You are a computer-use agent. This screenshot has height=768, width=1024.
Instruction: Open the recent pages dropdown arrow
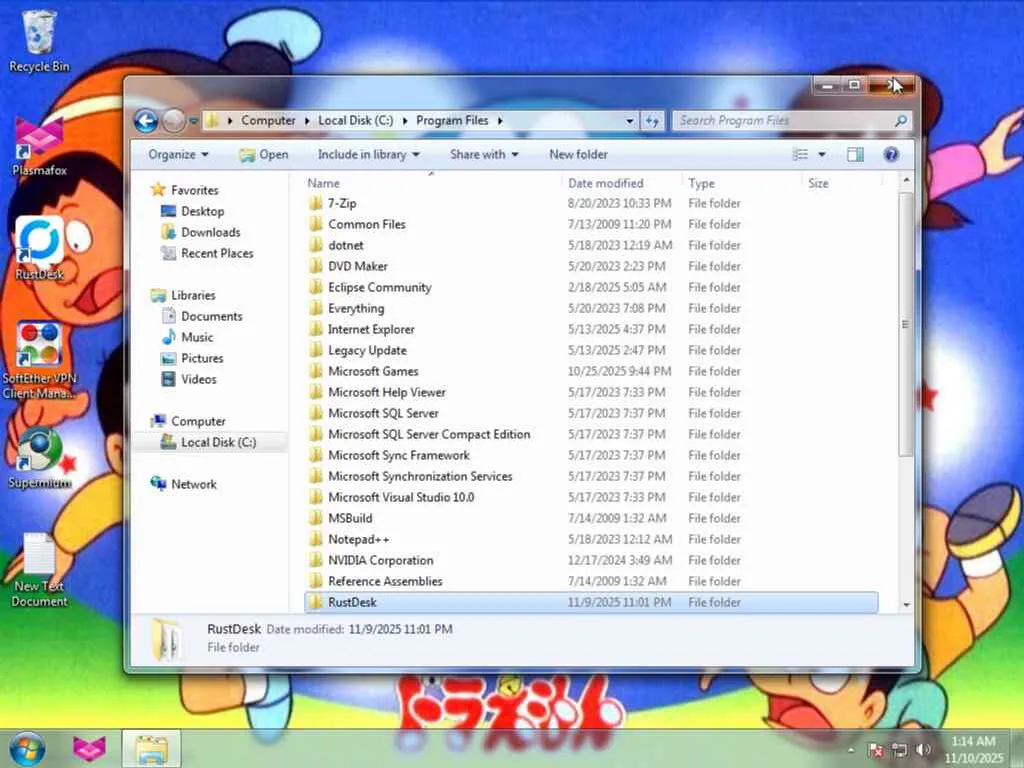pos(193,121)
